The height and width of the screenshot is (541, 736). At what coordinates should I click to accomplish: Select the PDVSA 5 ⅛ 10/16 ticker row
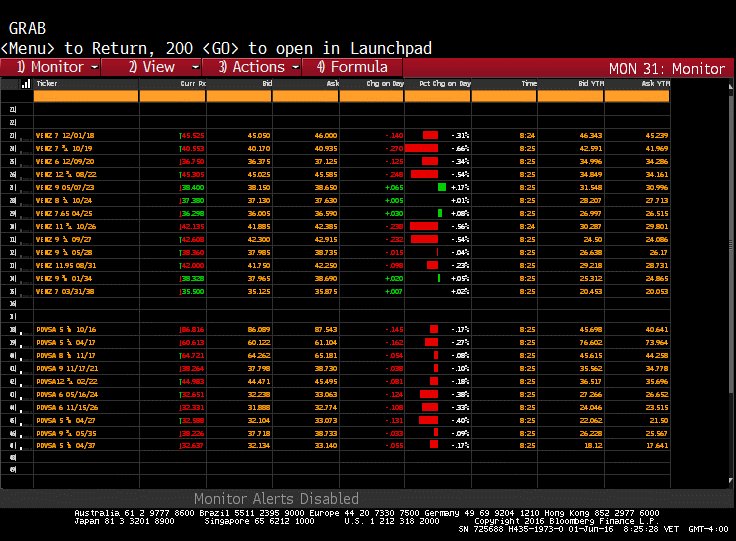pos(64,328)
